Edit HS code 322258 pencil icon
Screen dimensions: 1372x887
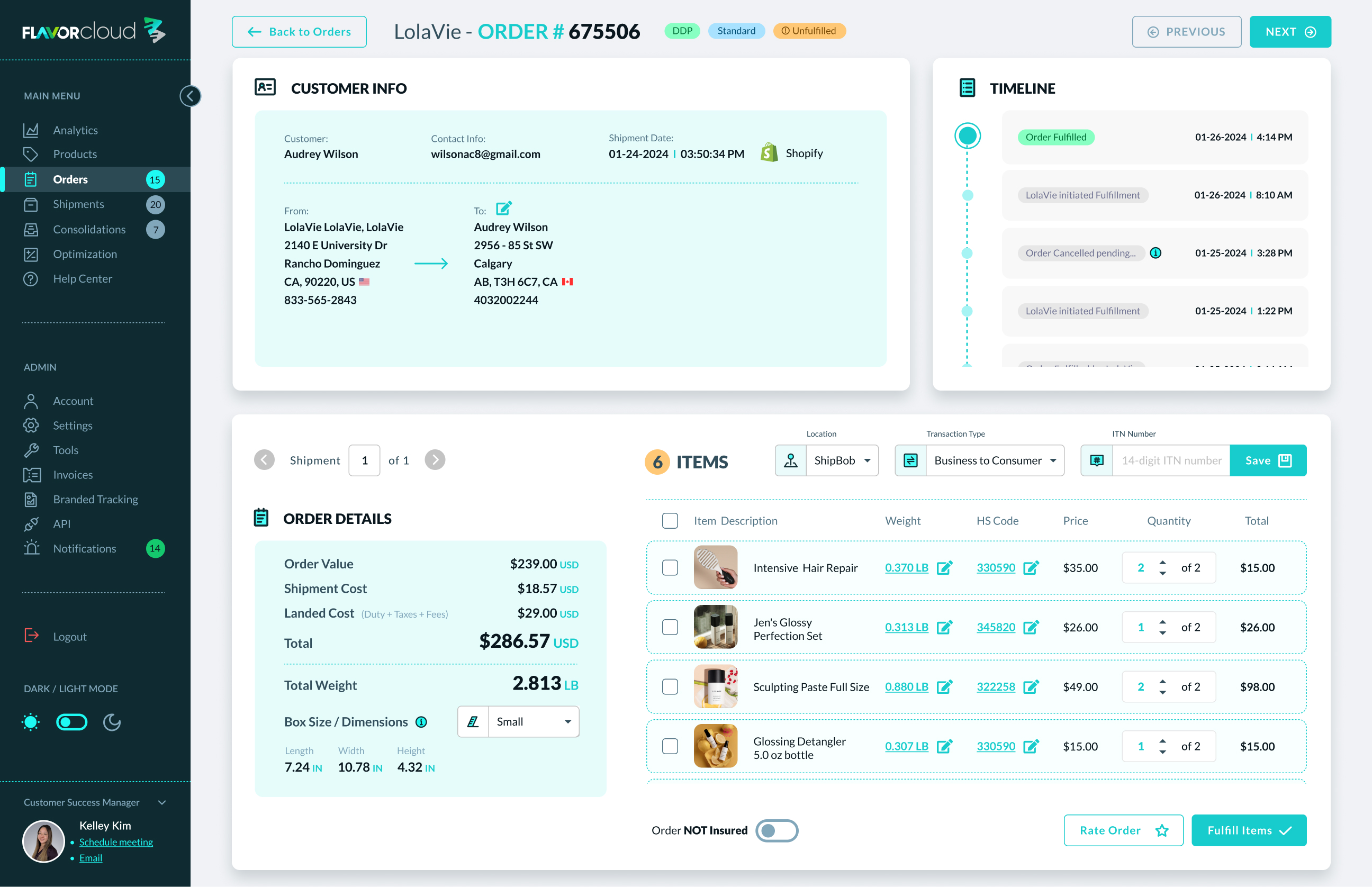coord(1031,686)
